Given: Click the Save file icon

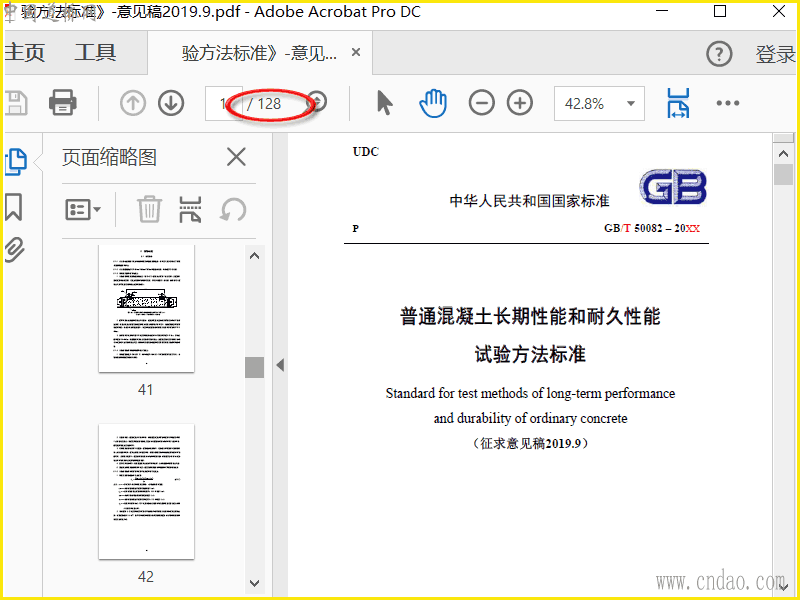Looking at the screenshot, I should coord(15,103).
